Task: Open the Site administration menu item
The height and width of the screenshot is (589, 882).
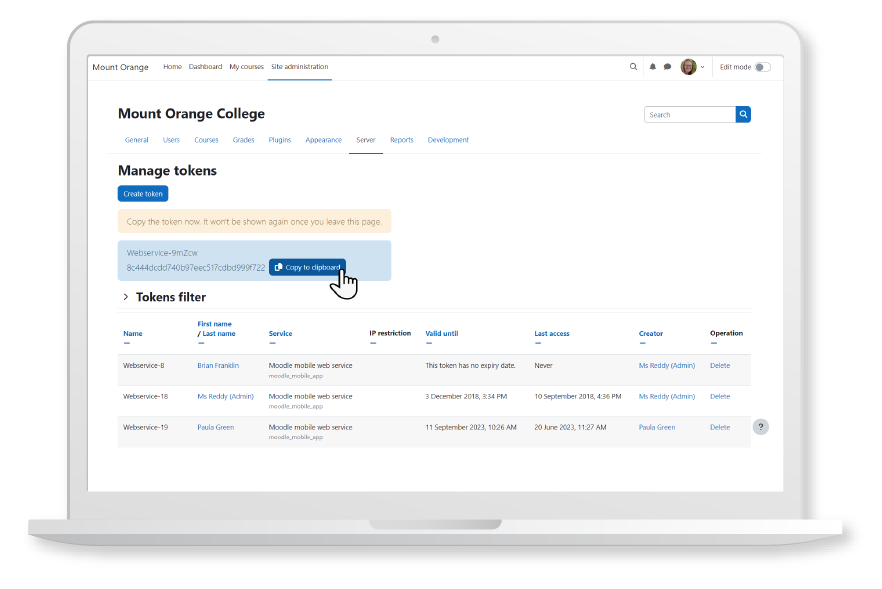Action: 297,66
